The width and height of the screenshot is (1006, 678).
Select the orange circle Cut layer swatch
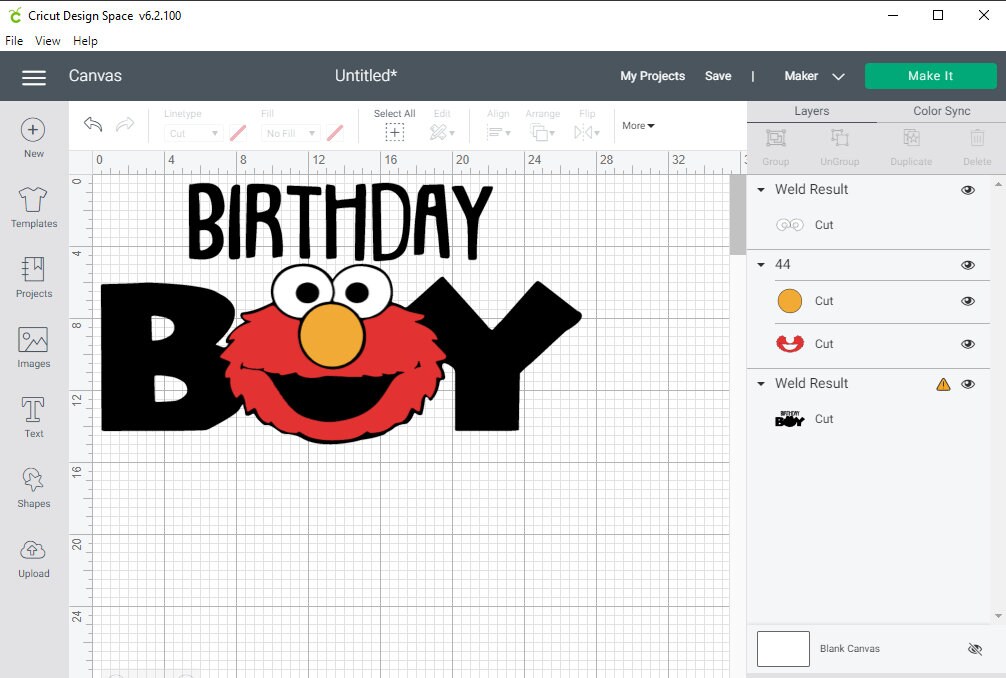[x=790, y=301]
